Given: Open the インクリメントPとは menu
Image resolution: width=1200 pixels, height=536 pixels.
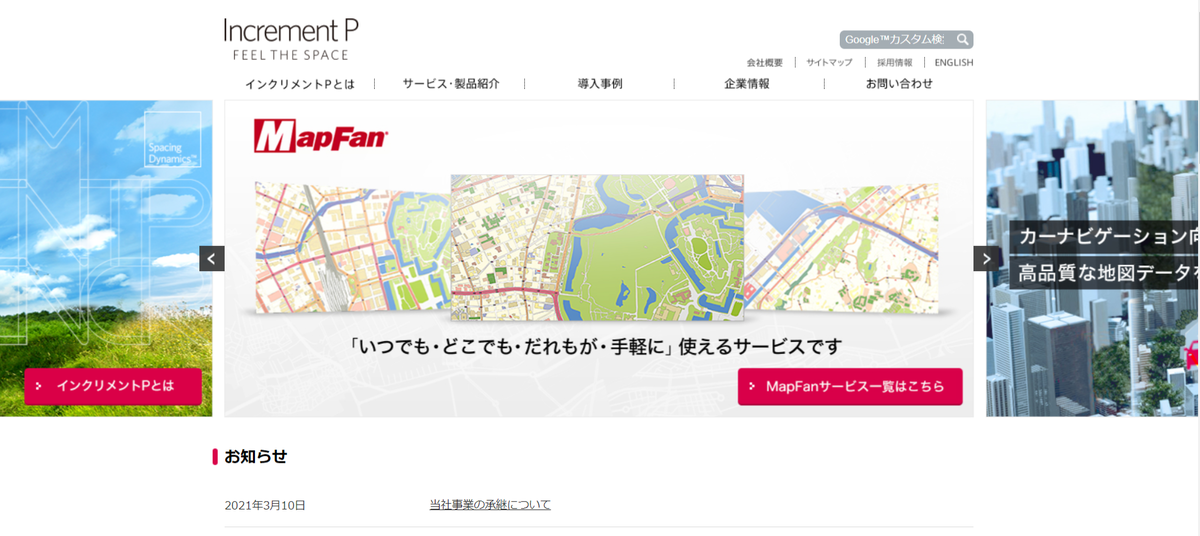Looking at the screenshot, I should (299, 84).
